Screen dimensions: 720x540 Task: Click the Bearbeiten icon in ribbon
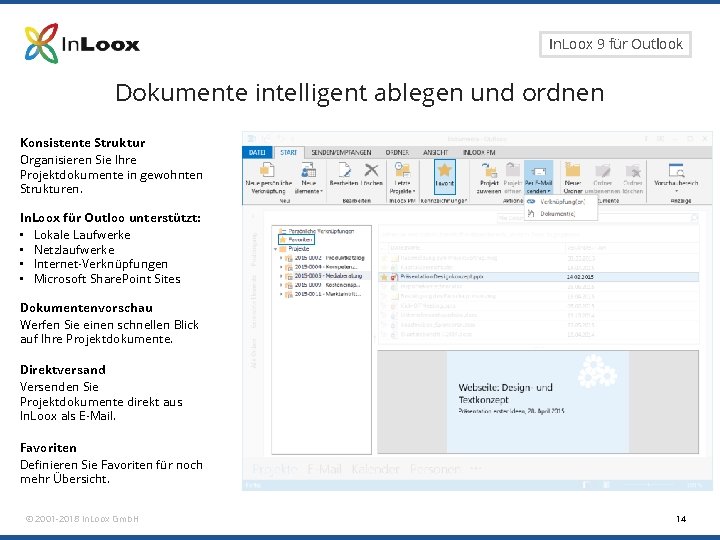click(x=344, y=170)
